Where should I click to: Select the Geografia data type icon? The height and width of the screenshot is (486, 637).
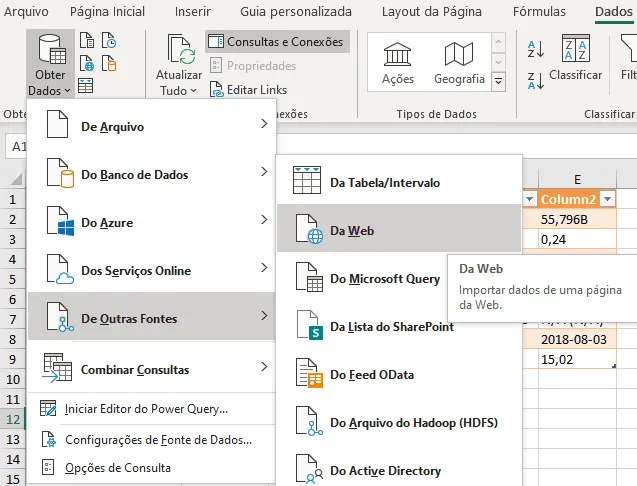pos(459,63)
